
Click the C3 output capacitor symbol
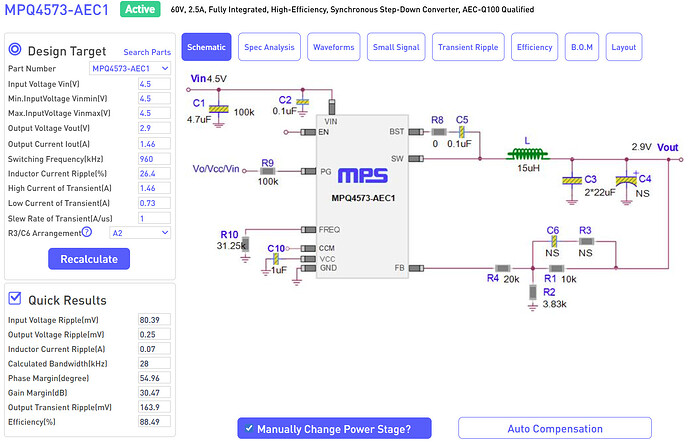click(x=572, y=180)
